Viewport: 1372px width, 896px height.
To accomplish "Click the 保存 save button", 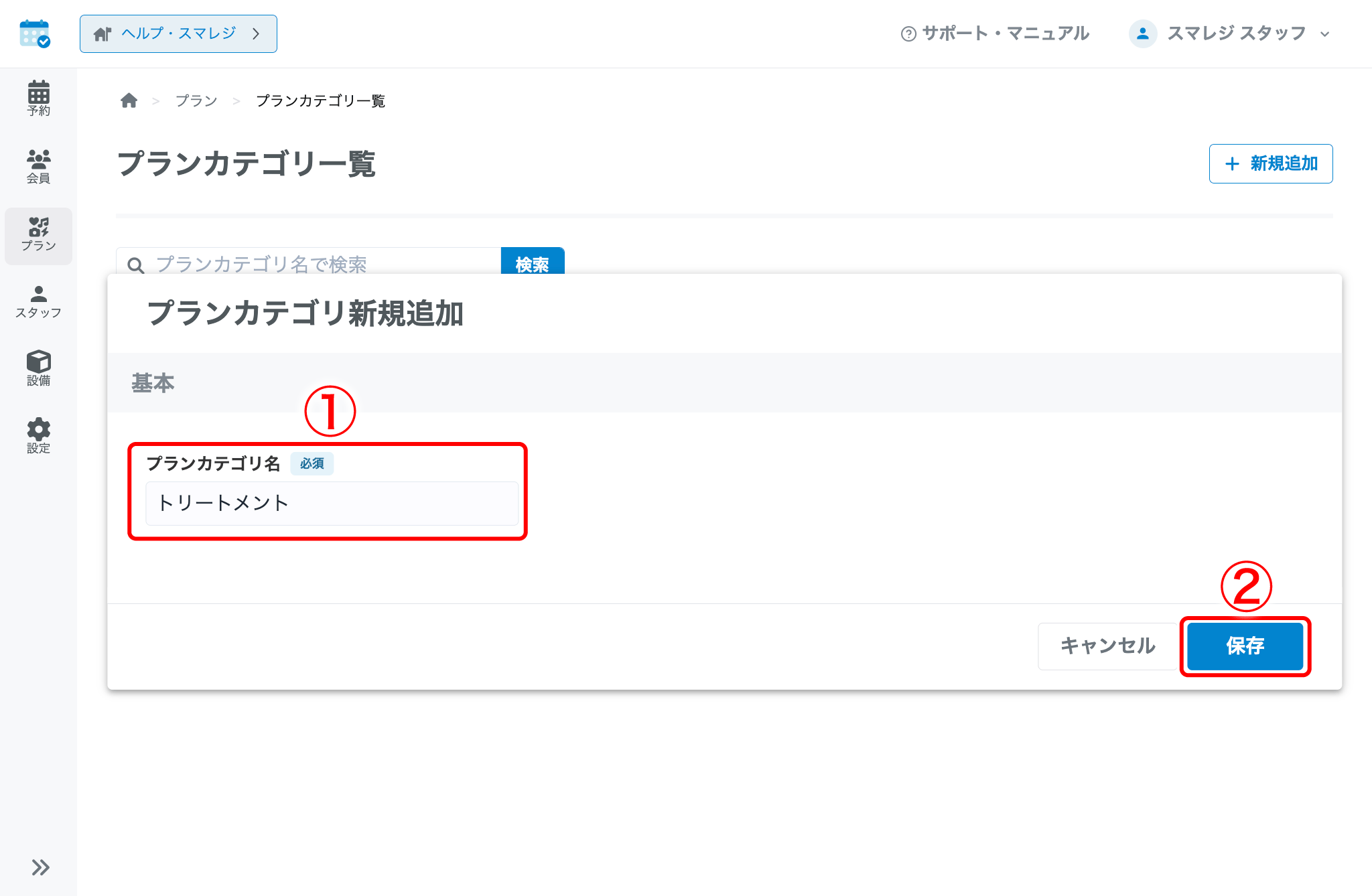I will point(1245,646).
